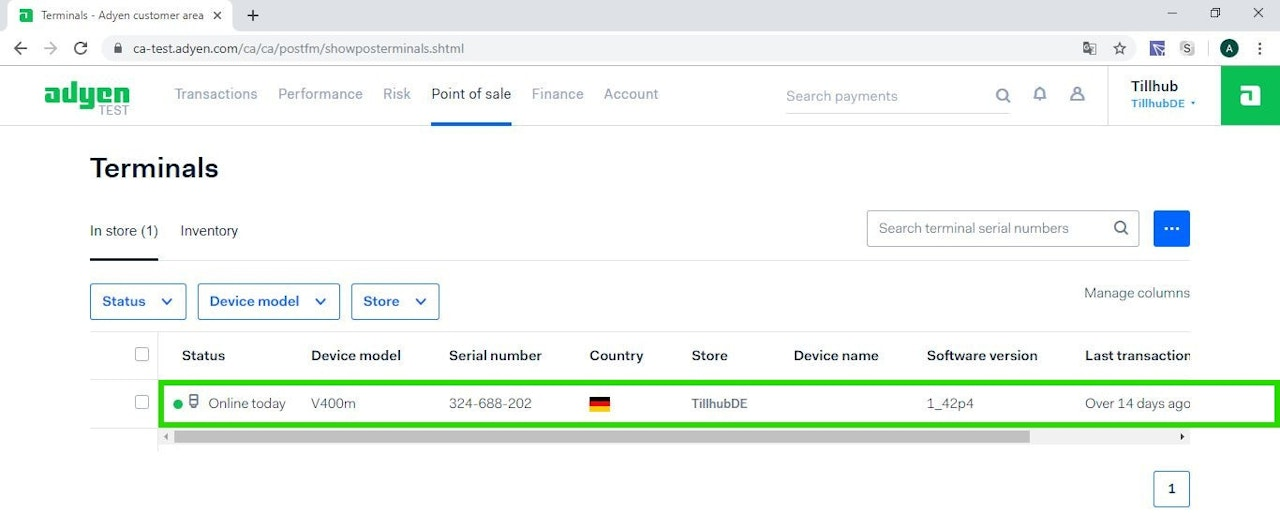Click serial number 324-688-202
This screenshot has width=1280, height=513.
pyautogui.click(x=490, y=404)
